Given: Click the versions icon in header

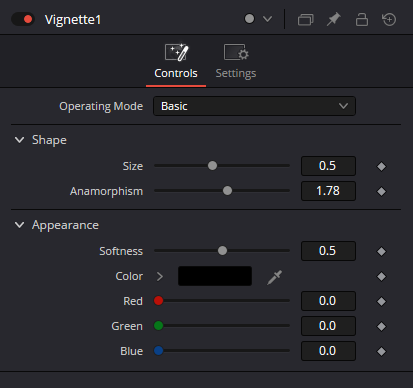Looking at the screenshot, I should pos(305,19).
